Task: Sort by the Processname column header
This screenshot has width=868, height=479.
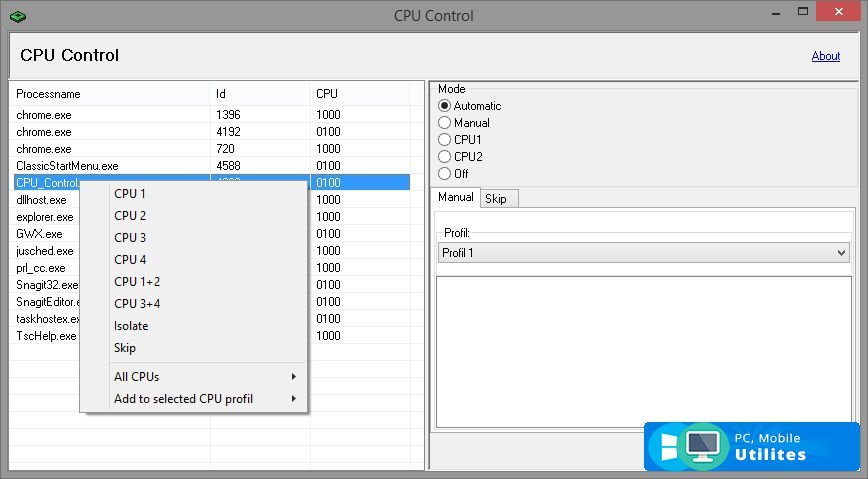Action: pos(110,94)
